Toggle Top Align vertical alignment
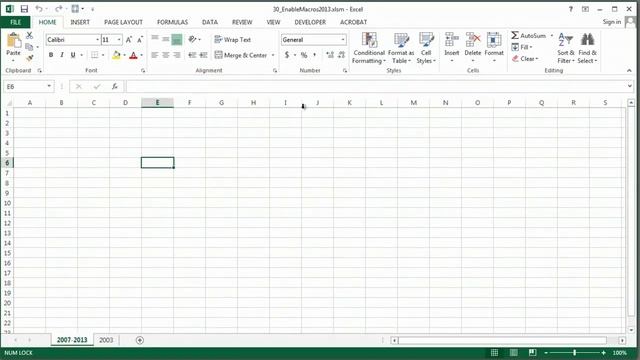Image resolution: width=640 pixels, height=360 pixels. coord(155,39)
